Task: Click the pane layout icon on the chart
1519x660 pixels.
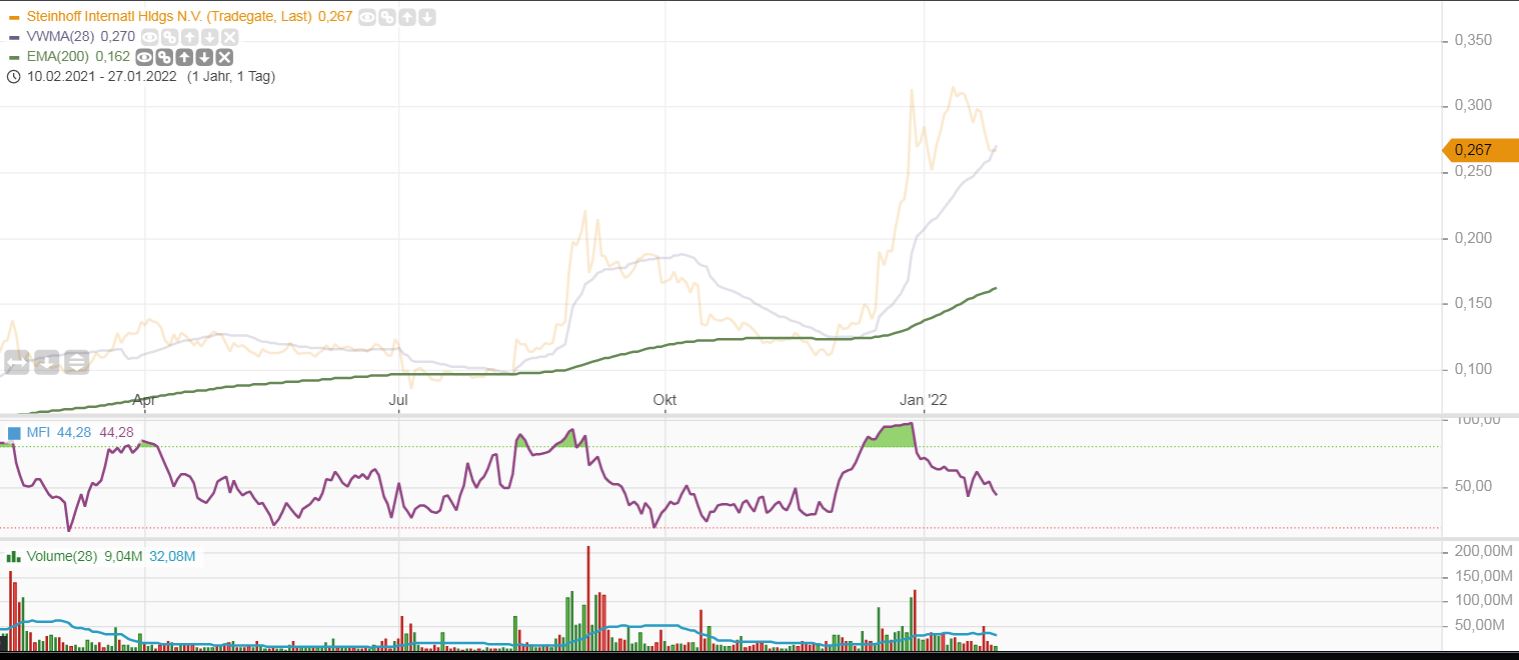Action: tap(77, 362)
